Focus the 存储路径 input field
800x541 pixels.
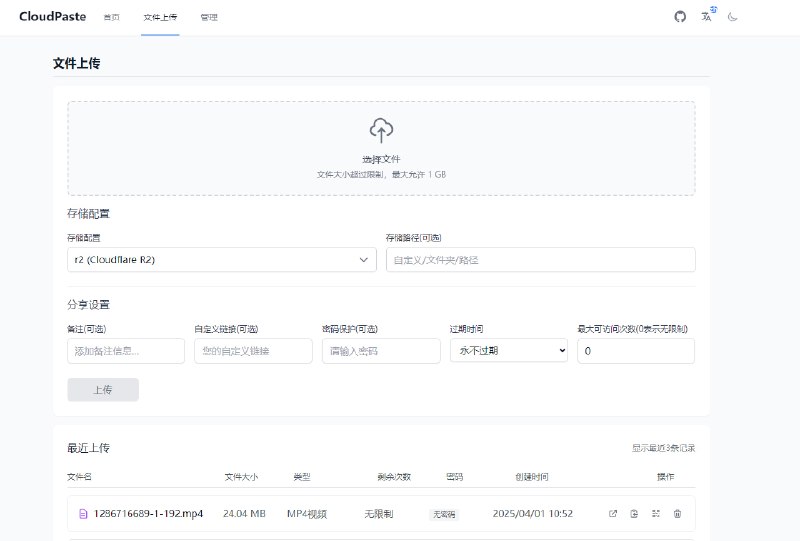point(541,260)
